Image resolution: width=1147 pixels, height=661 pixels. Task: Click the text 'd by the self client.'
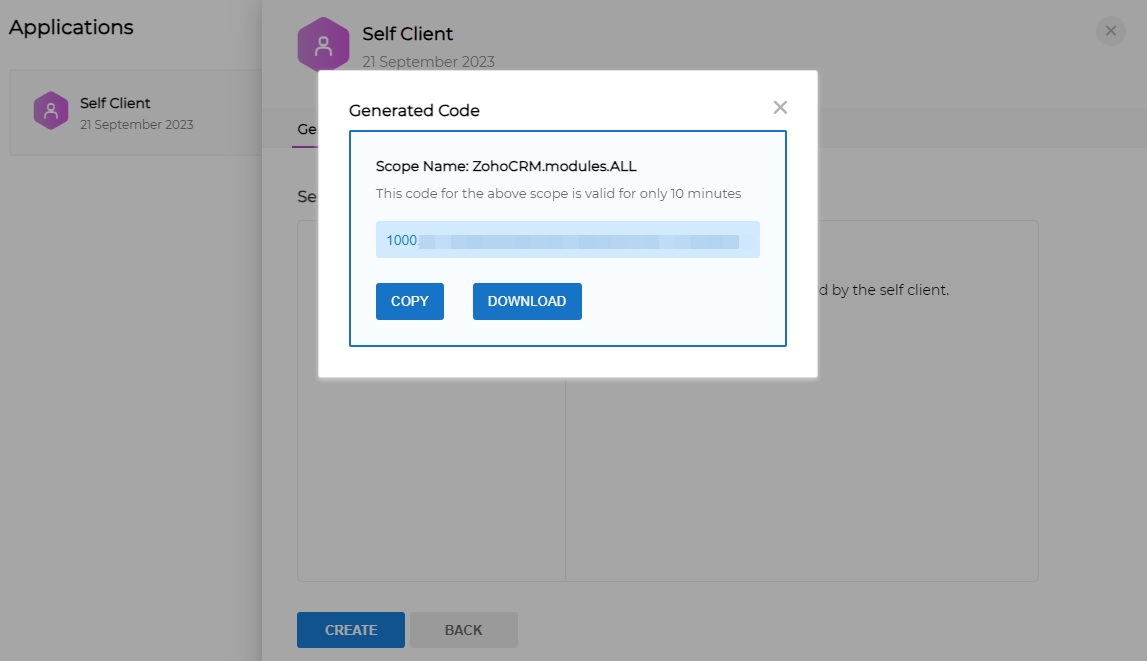click(x=884, y=290)
